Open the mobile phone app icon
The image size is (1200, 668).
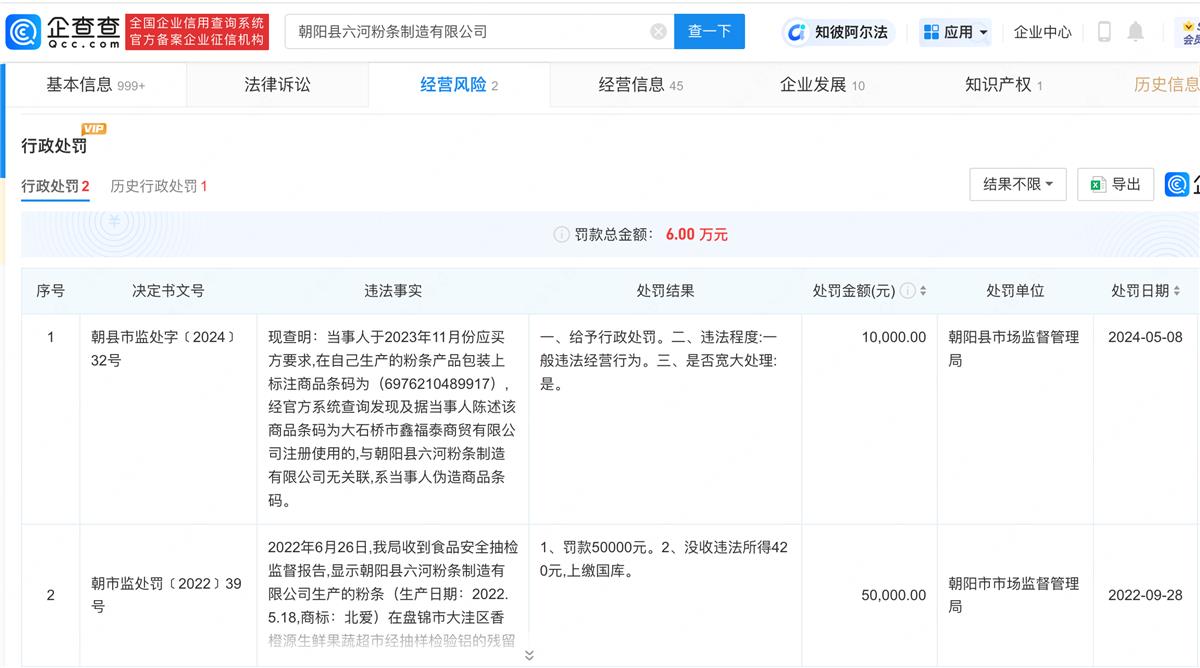(x=1104, y=32)
